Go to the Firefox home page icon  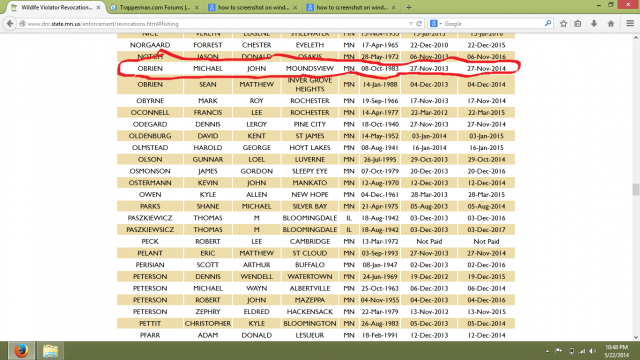(x=611, y=24)
